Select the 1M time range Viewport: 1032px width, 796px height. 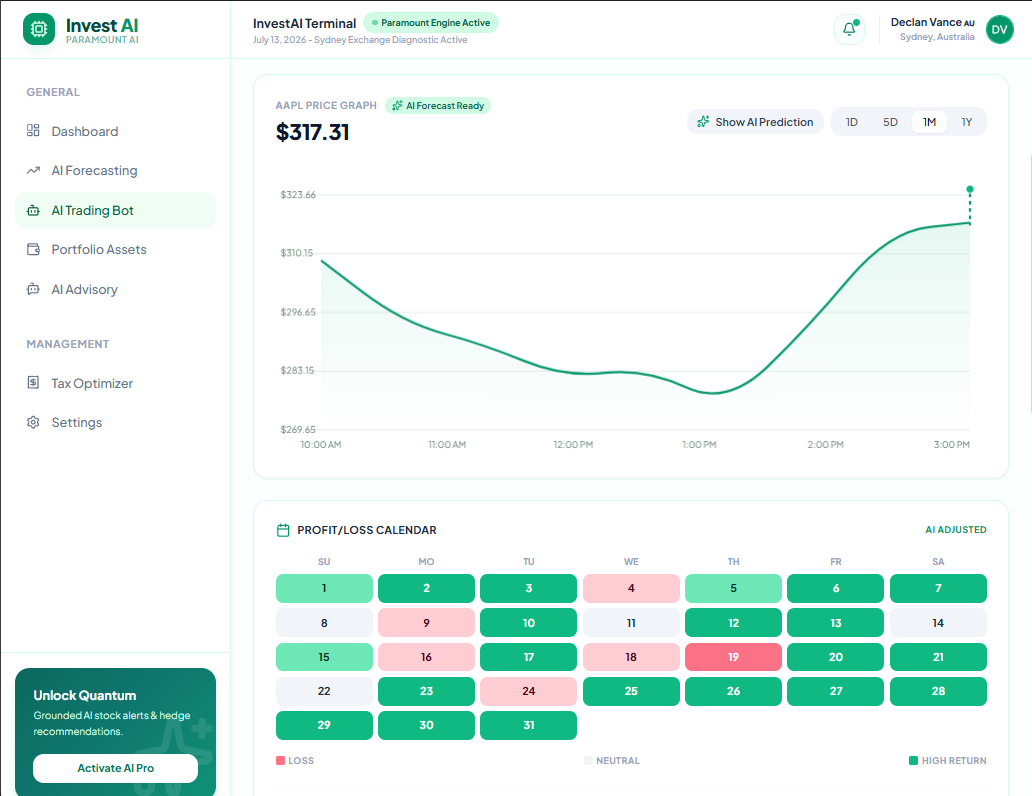click(x=929, y=122)
